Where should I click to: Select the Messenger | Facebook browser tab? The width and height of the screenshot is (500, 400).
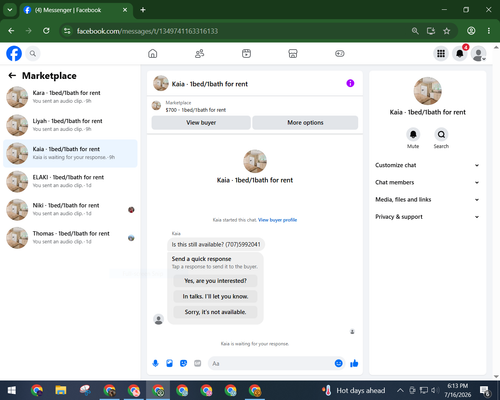tap(76, 10)
